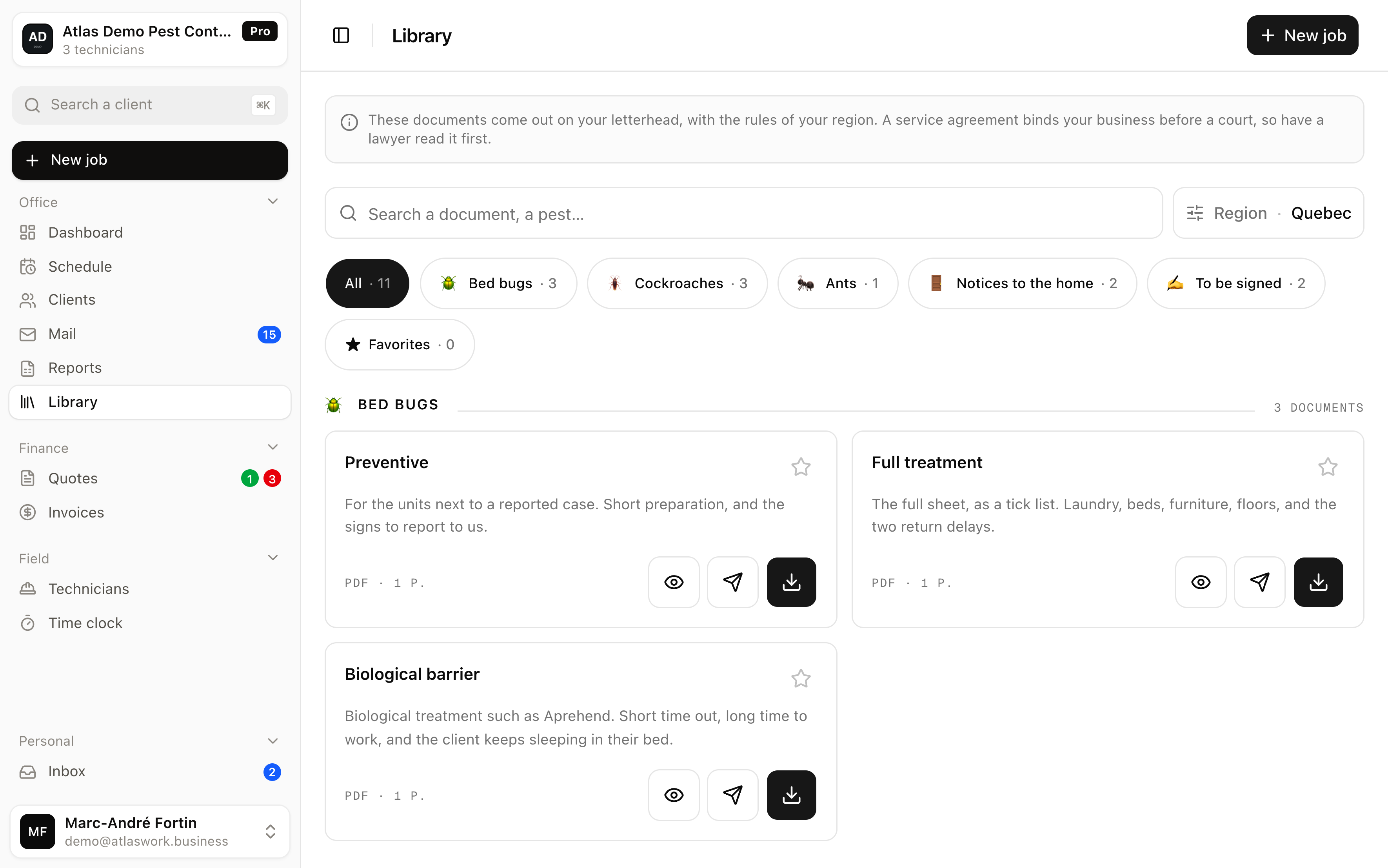Download the Preventive PDF document
The width and height of the screenshot is (1388, 868).
[x=791, y=582]
